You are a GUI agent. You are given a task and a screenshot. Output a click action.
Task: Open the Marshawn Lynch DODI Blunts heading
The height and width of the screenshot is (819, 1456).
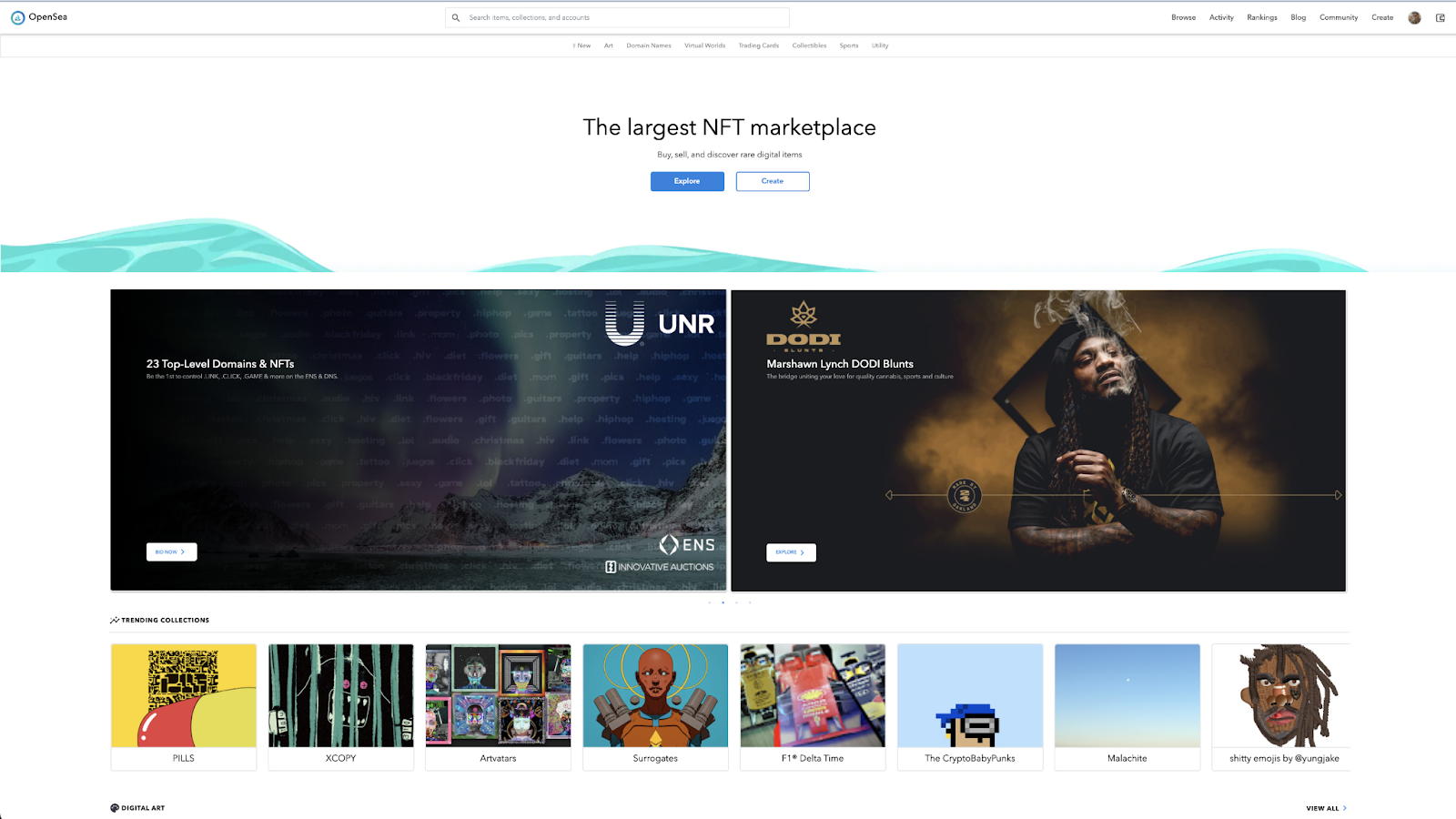point(840,364)
